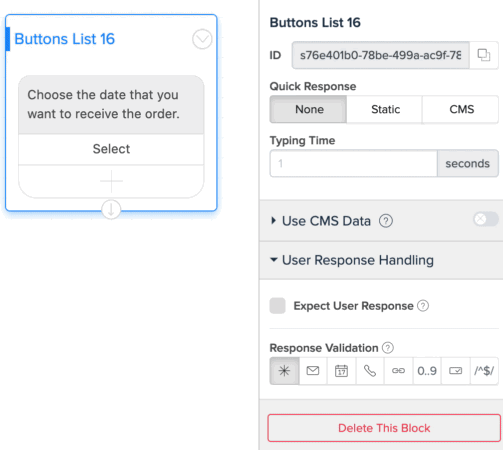Click the ID field value
Image resolution: width=503 pixels, height=450 pixels.
[381, 55]
